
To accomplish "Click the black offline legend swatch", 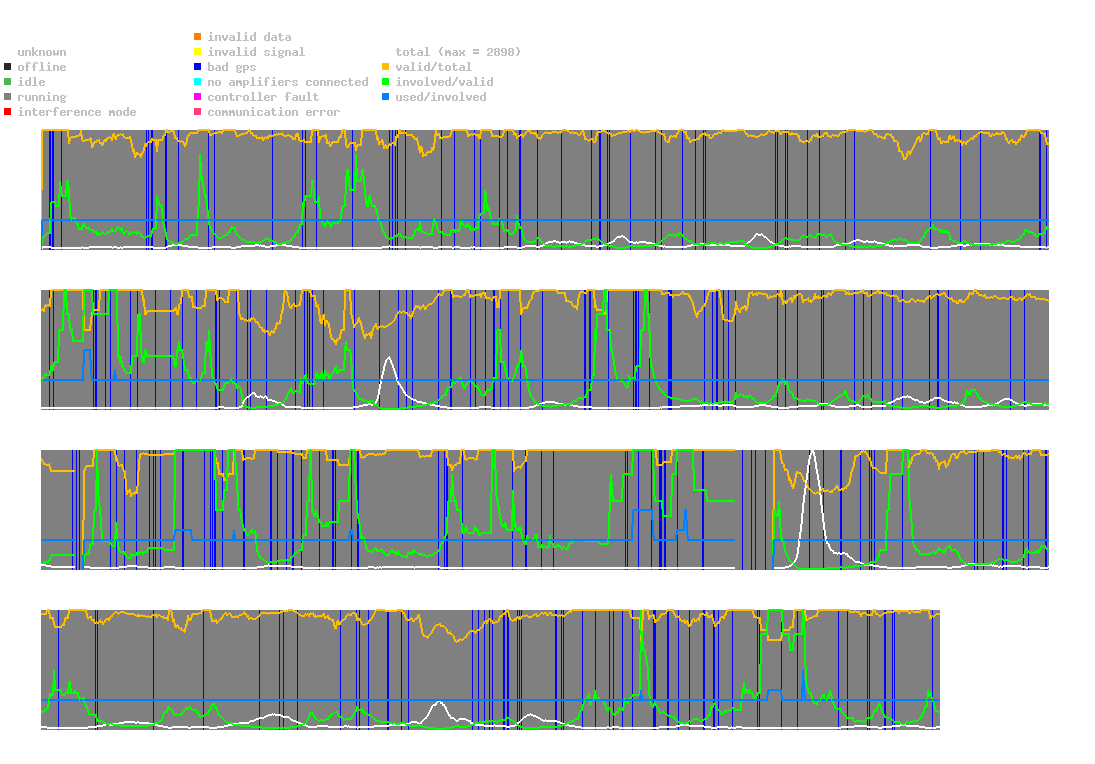I will click(x=8, y=67).
